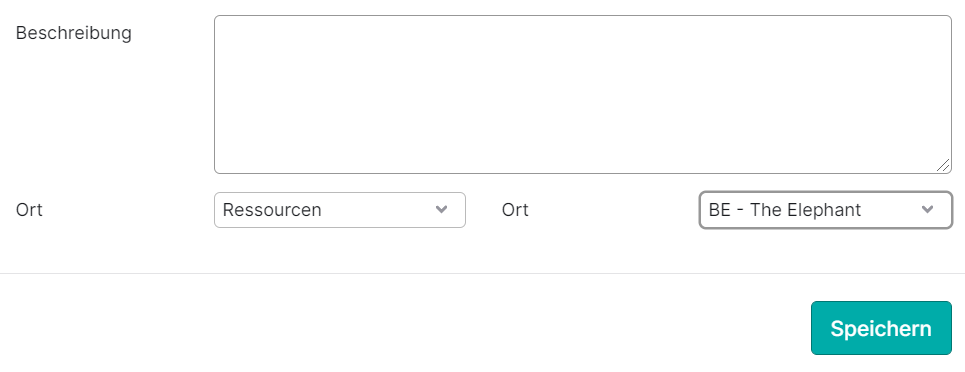Place cursor in the empty description box
The width and height of the screenshot is (965, 372).
[583, 94]
